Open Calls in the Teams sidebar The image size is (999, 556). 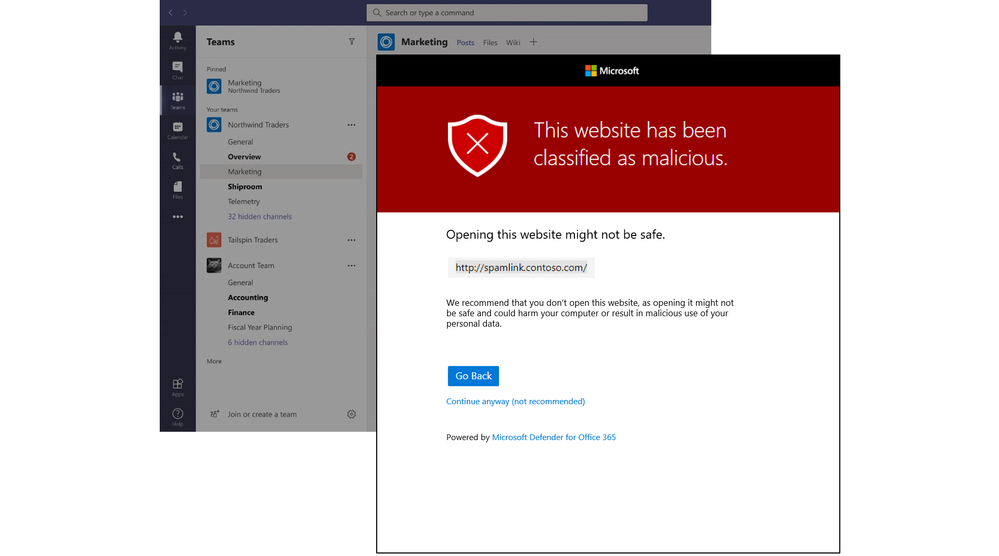[x=178, y=160]
